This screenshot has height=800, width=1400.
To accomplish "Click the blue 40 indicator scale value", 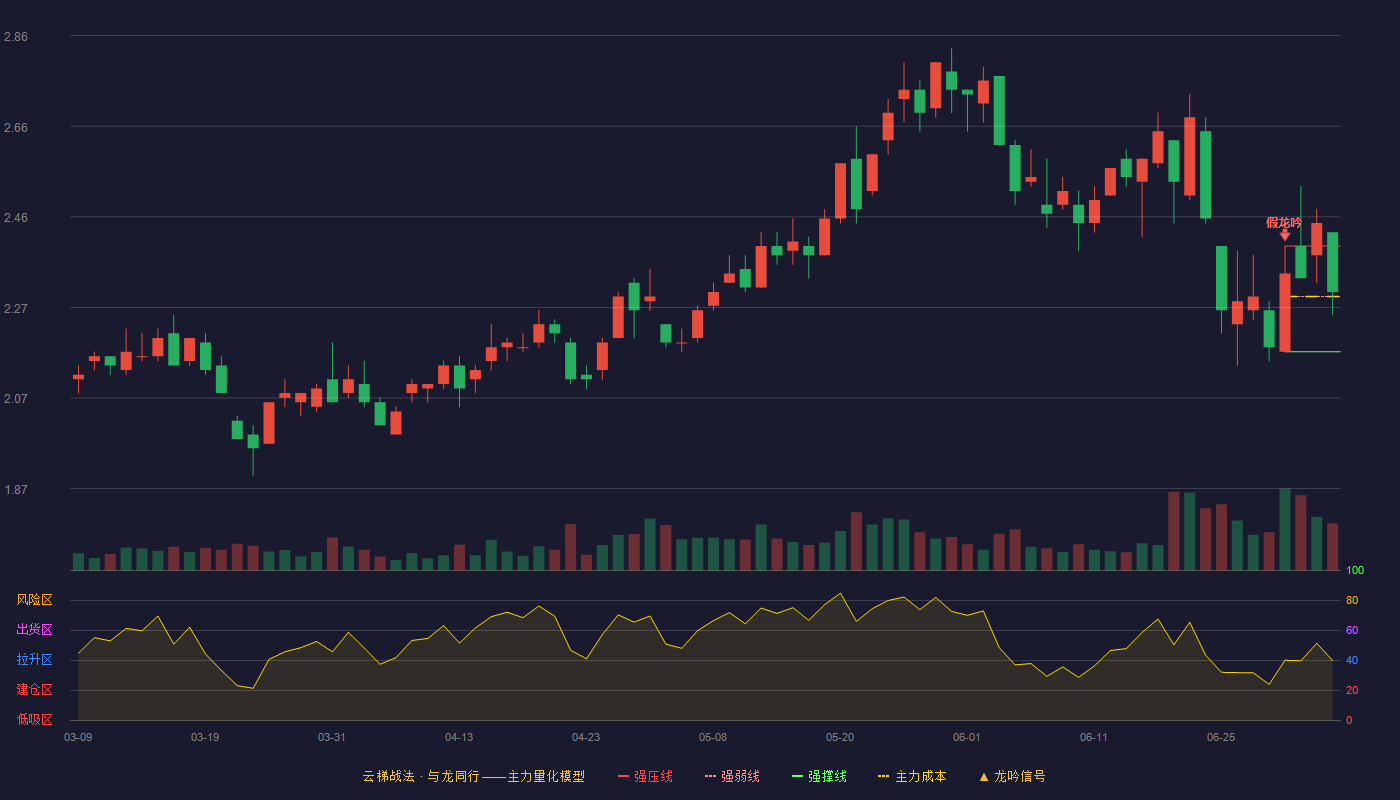I will (1352, 661).
